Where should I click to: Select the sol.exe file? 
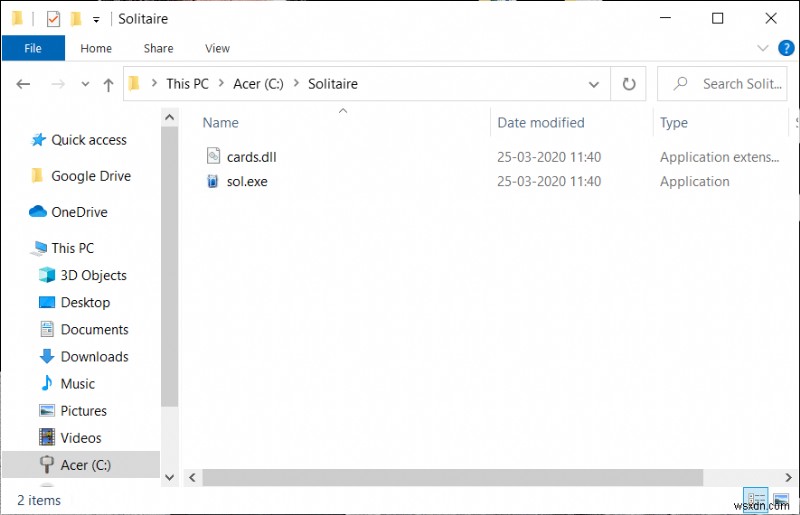tap(247, 181)
